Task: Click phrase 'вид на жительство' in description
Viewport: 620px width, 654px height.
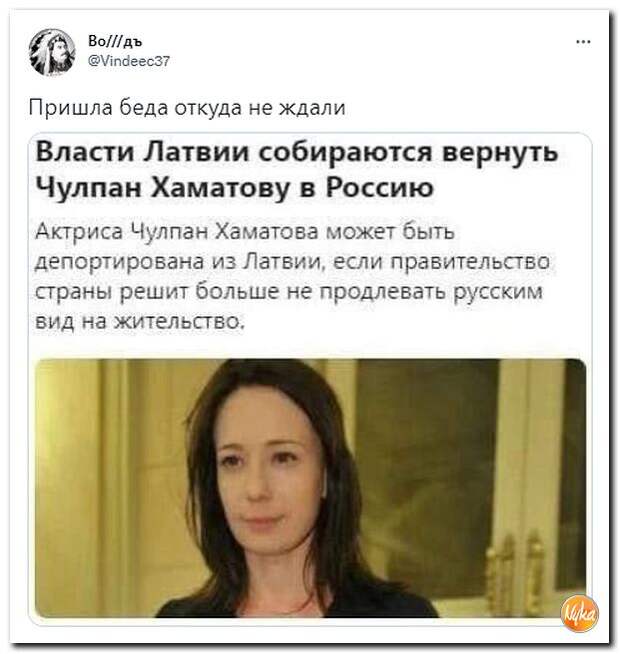Action: (139, 322)
